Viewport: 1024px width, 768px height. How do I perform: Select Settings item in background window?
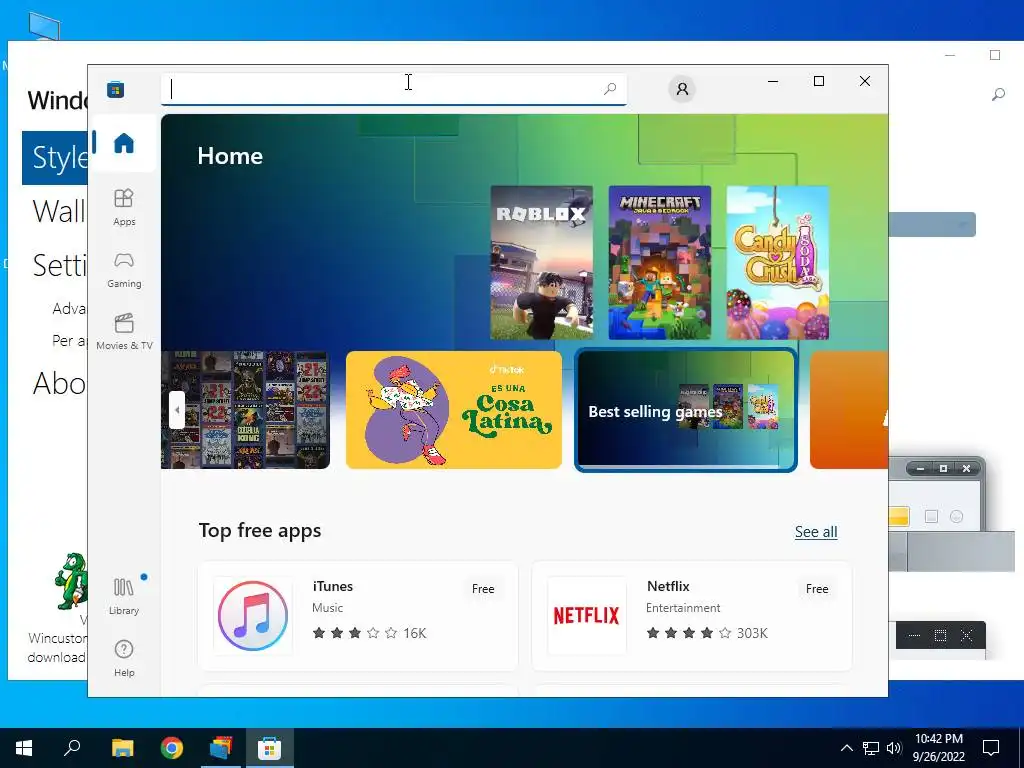(x=59, y=265)
